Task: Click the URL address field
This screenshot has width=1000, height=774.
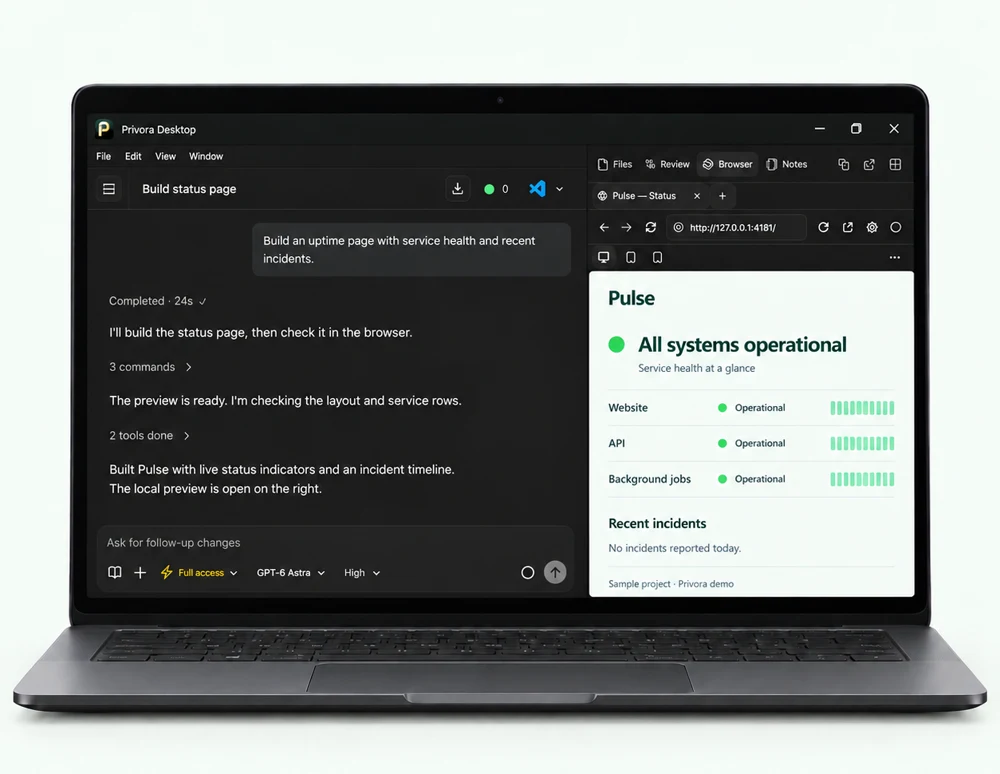Action: [x=736, y=228]
